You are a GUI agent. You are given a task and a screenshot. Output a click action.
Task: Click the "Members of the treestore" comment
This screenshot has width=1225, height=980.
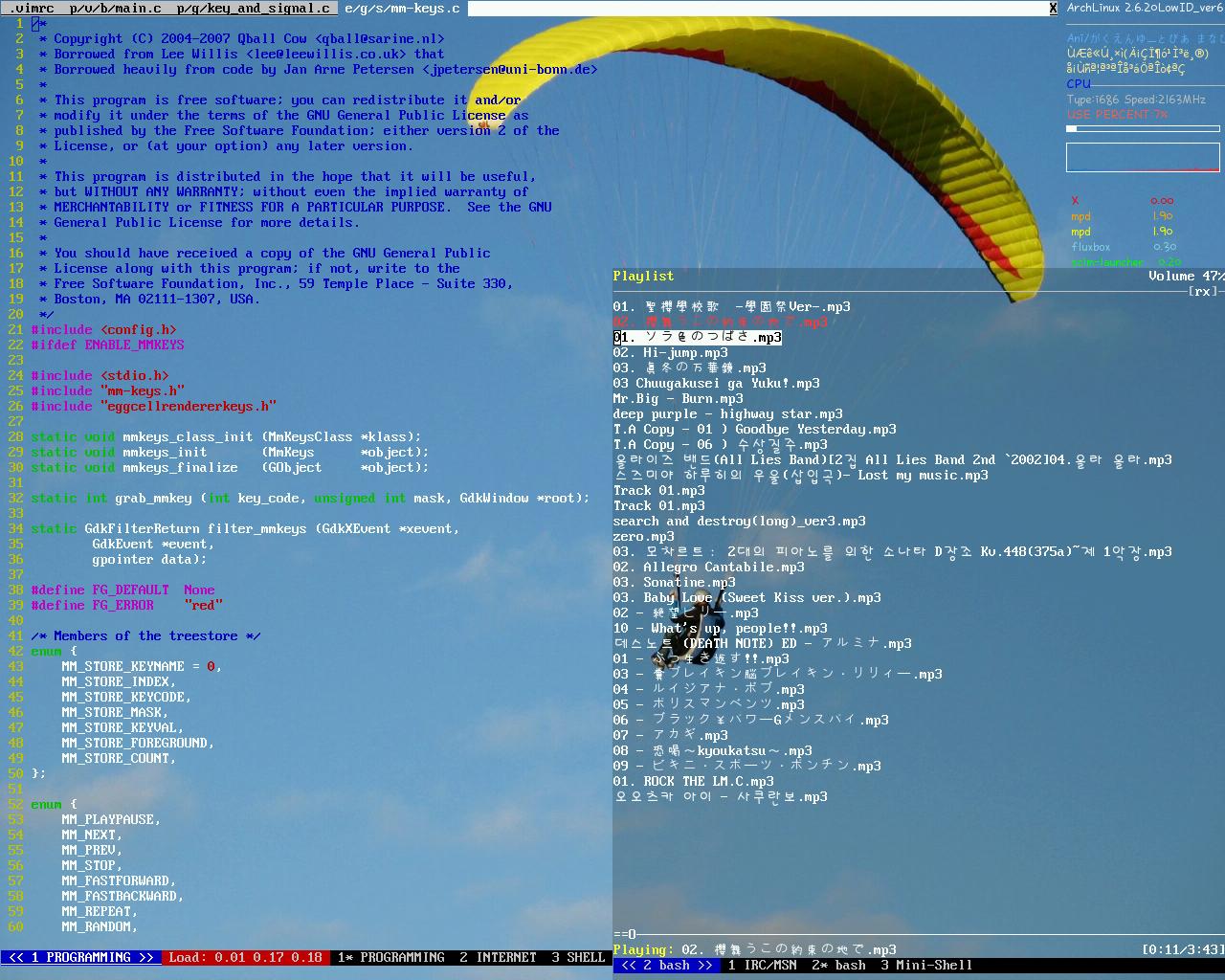[x=145, y=635]
